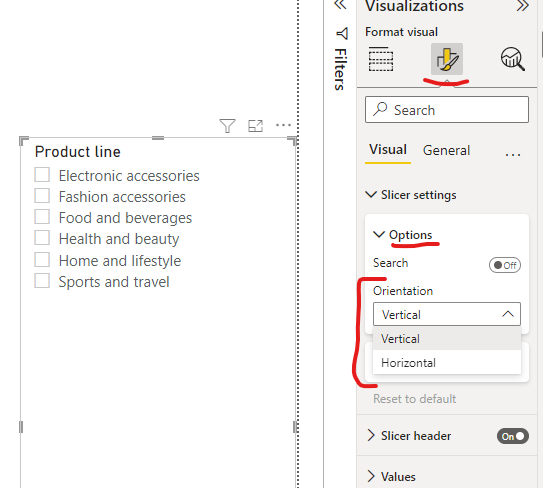Collapse the Slicer settings section
The width and height of the screenshot is (543, 488).
pos(371,195)
